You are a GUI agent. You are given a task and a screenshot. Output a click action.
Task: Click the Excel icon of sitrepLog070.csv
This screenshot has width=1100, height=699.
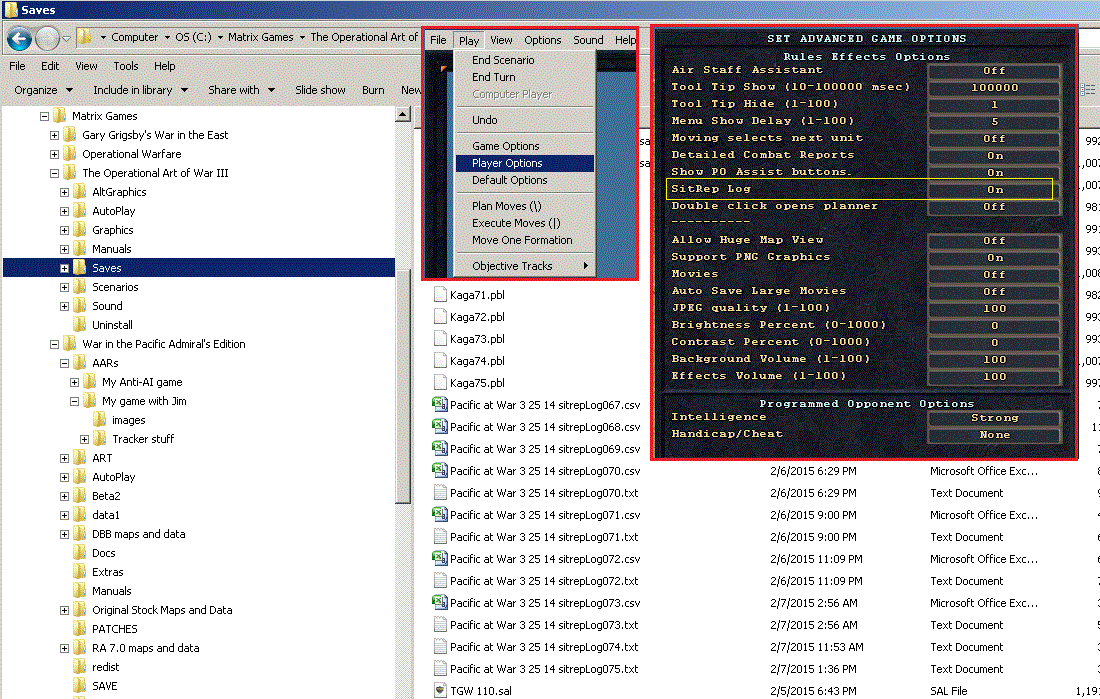[440, 470]
